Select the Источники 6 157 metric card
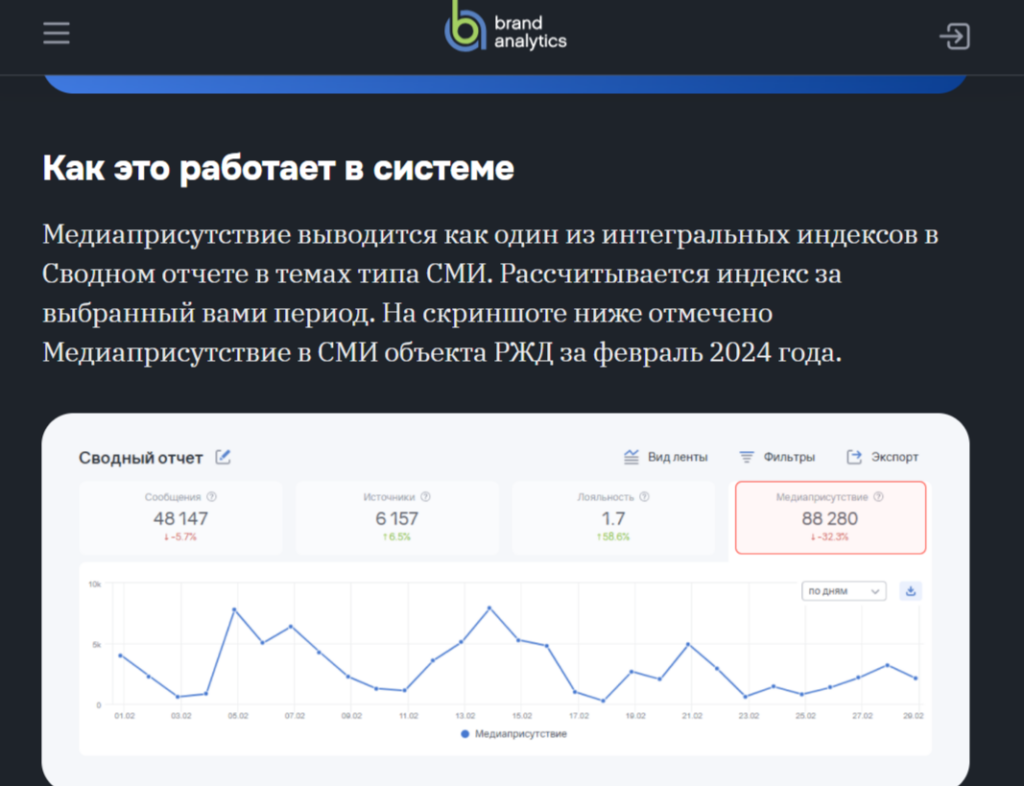 click(x=397, y=518)
